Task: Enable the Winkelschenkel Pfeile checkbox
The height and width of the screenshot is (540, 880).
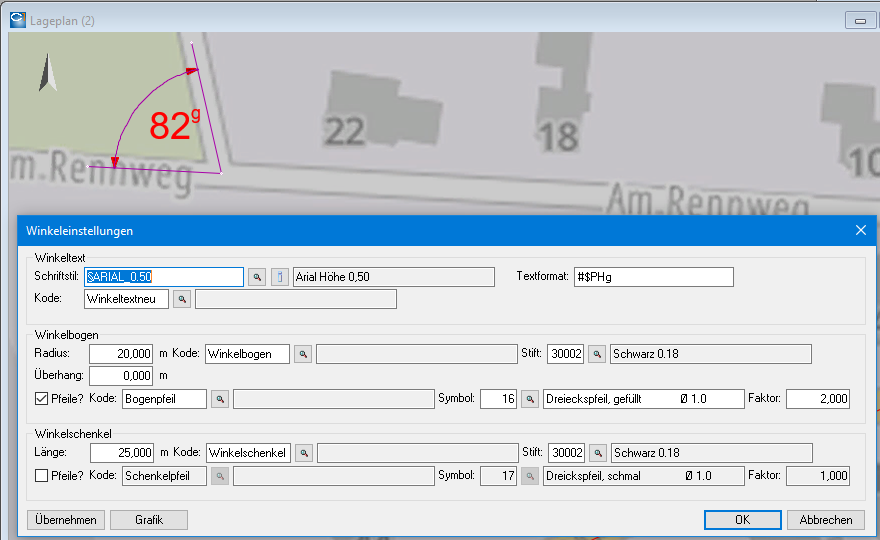Action: (42, 476)
